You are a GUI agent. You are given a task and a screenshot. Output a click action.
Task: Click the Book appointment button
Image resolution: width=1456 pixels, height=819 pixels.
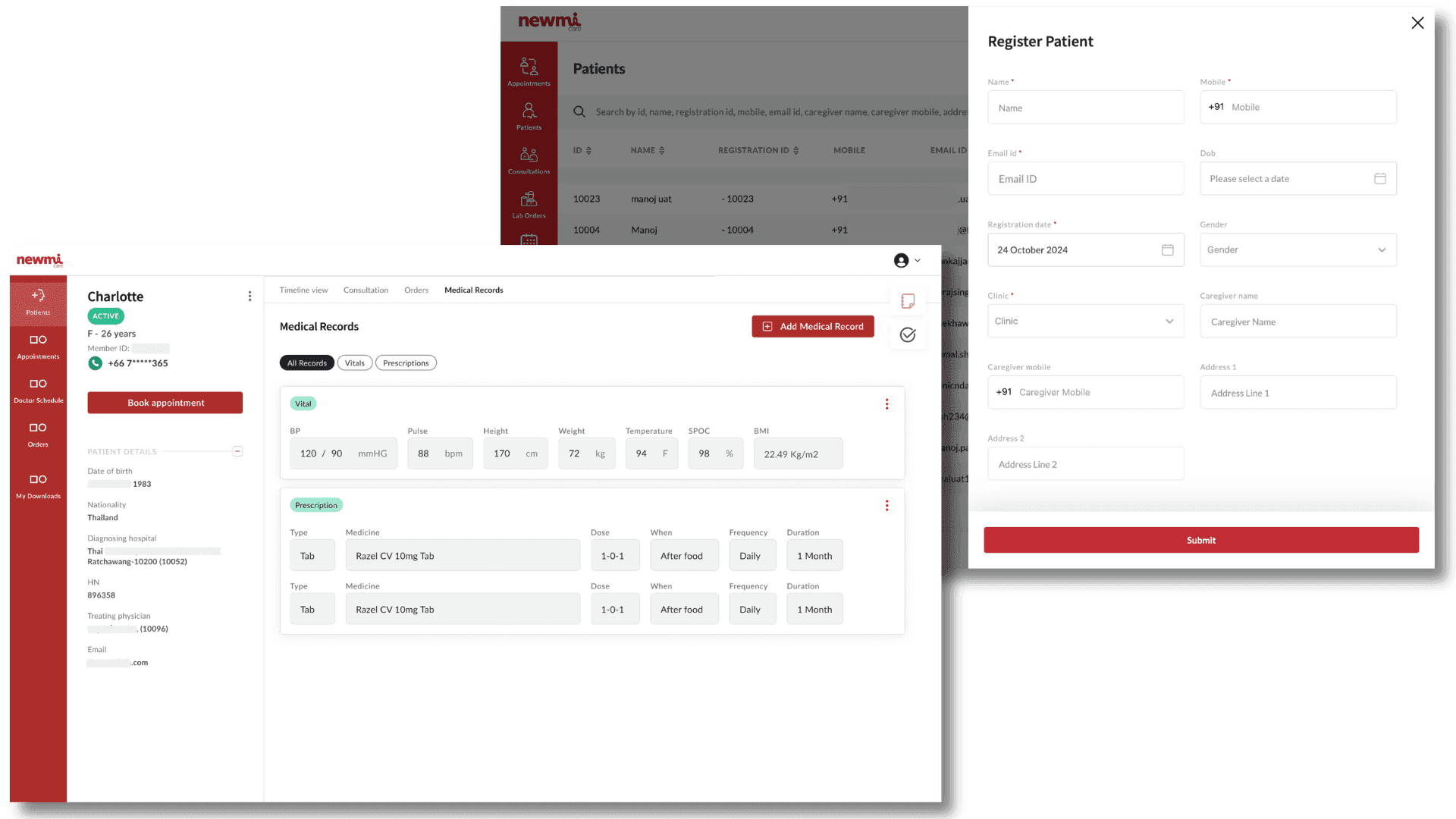[x=165, y=403]
